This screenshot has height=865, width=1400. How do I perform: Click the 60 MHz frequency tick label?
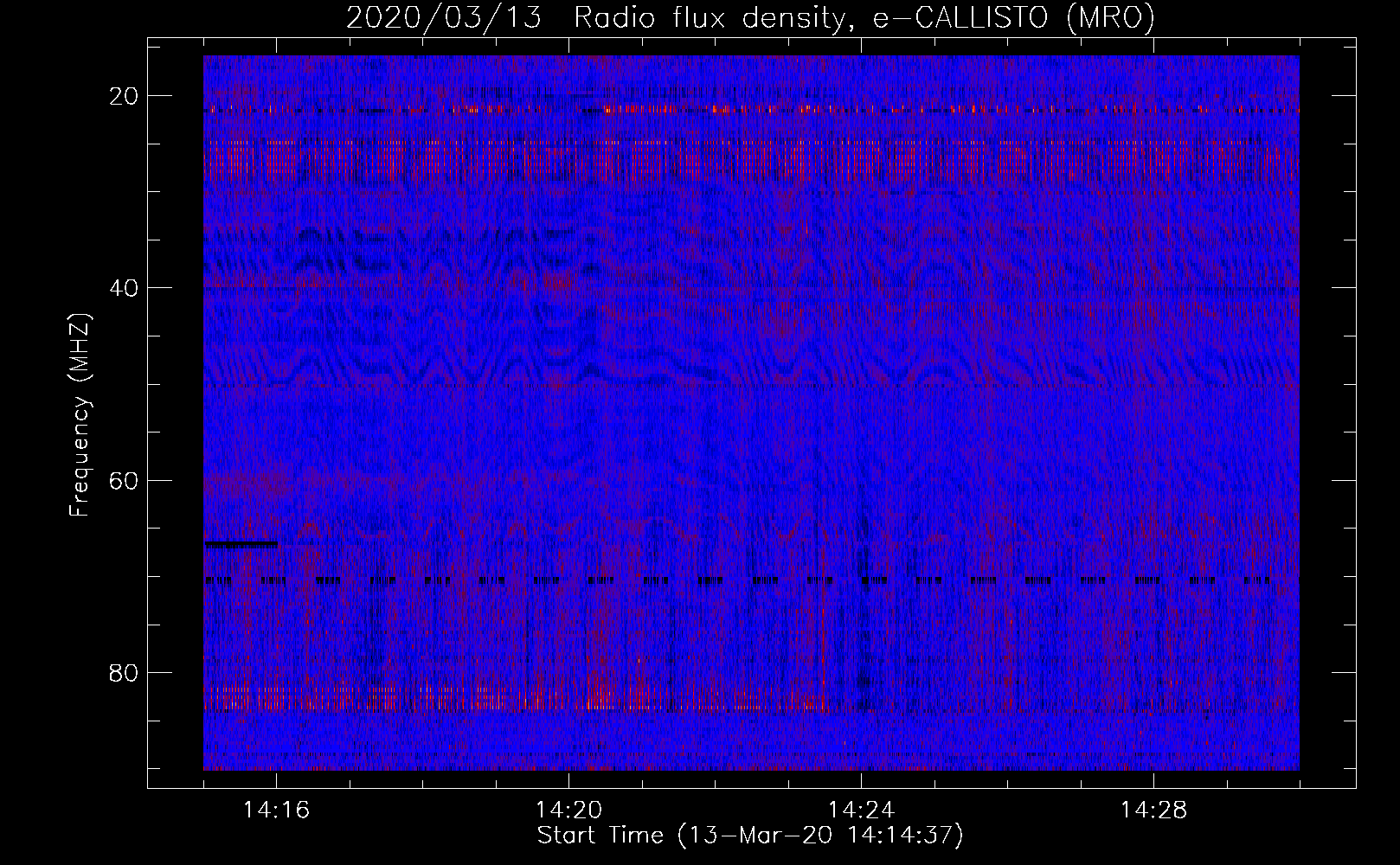125,480
